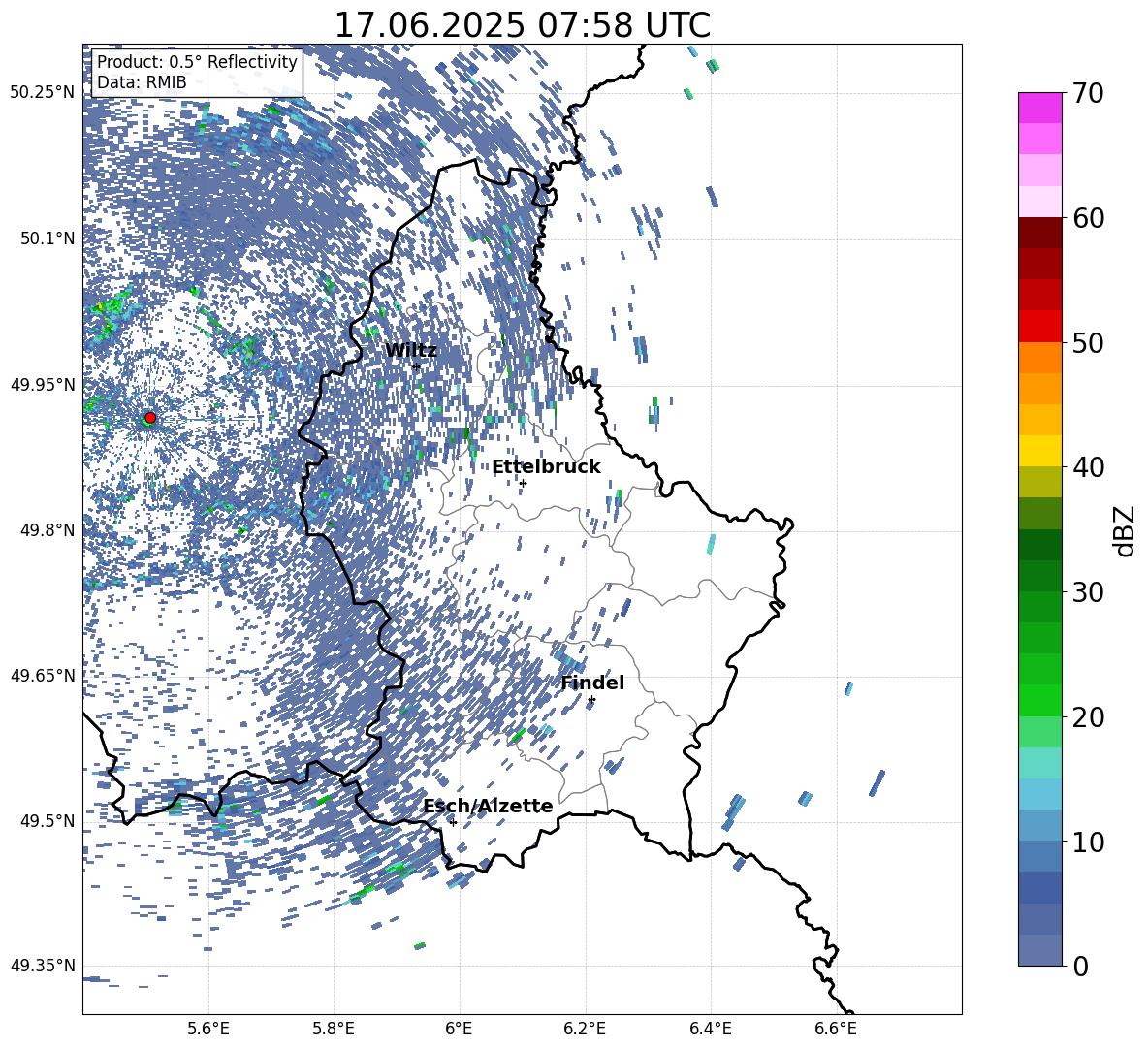
Task: Click the Findel cross marker
Action: point(591,700)
